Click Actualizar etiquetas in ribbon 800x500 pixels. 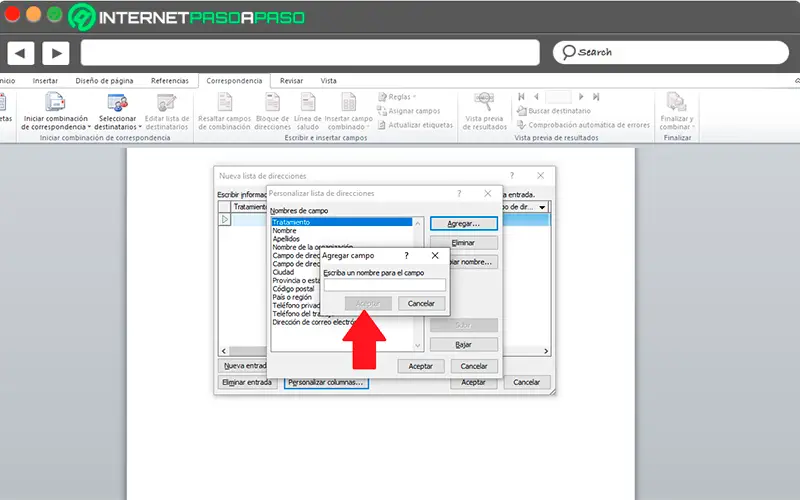pos(415,125)
